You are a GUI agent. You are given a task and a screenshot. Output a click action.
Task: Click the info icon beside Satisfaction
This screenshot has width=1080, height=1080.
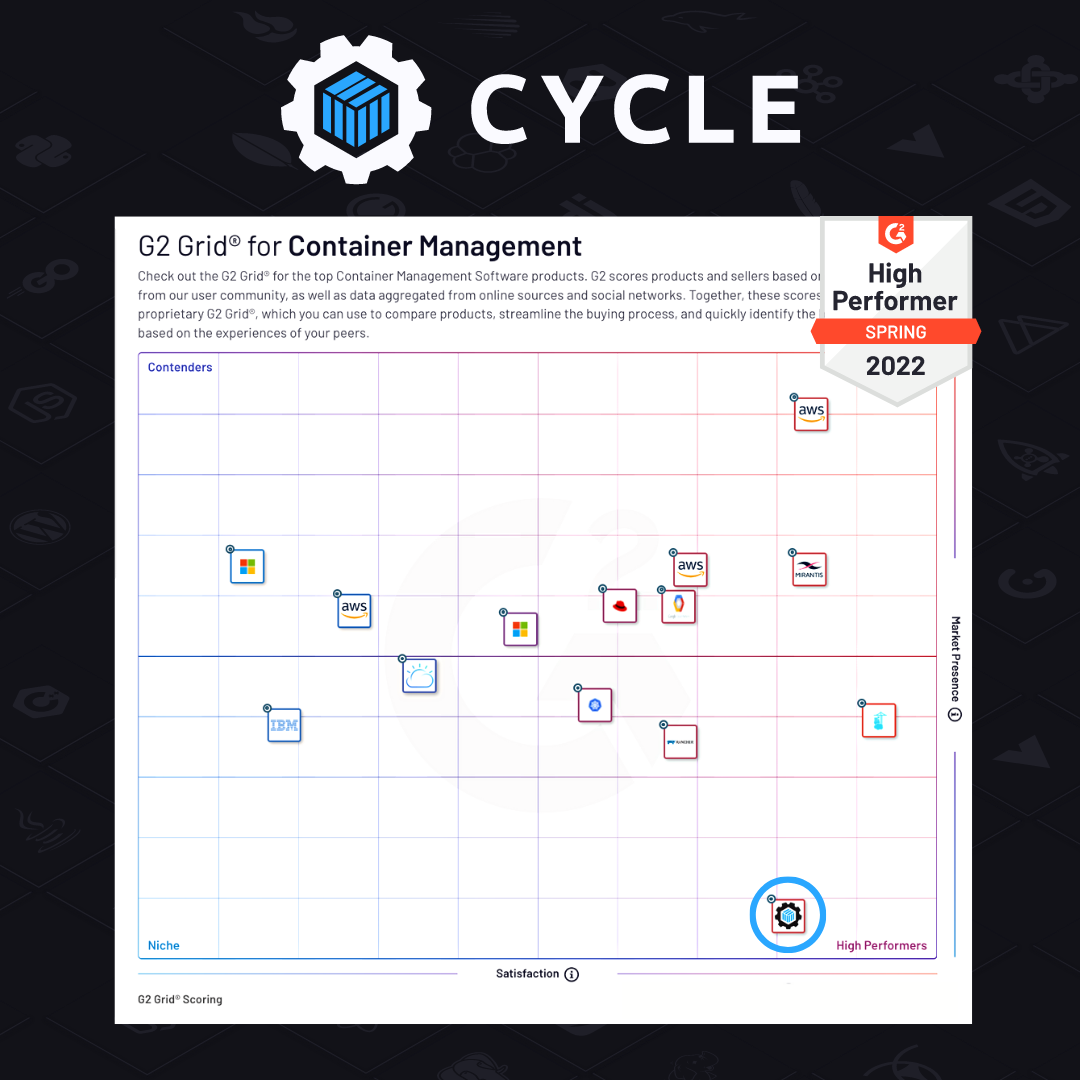(x=572, y=974)
